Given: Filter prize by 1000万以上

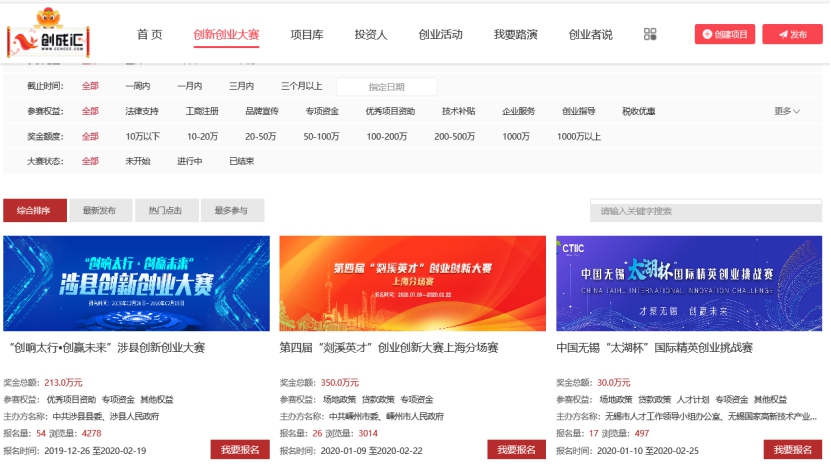Looking at the screenshot, I should [579, 136].
